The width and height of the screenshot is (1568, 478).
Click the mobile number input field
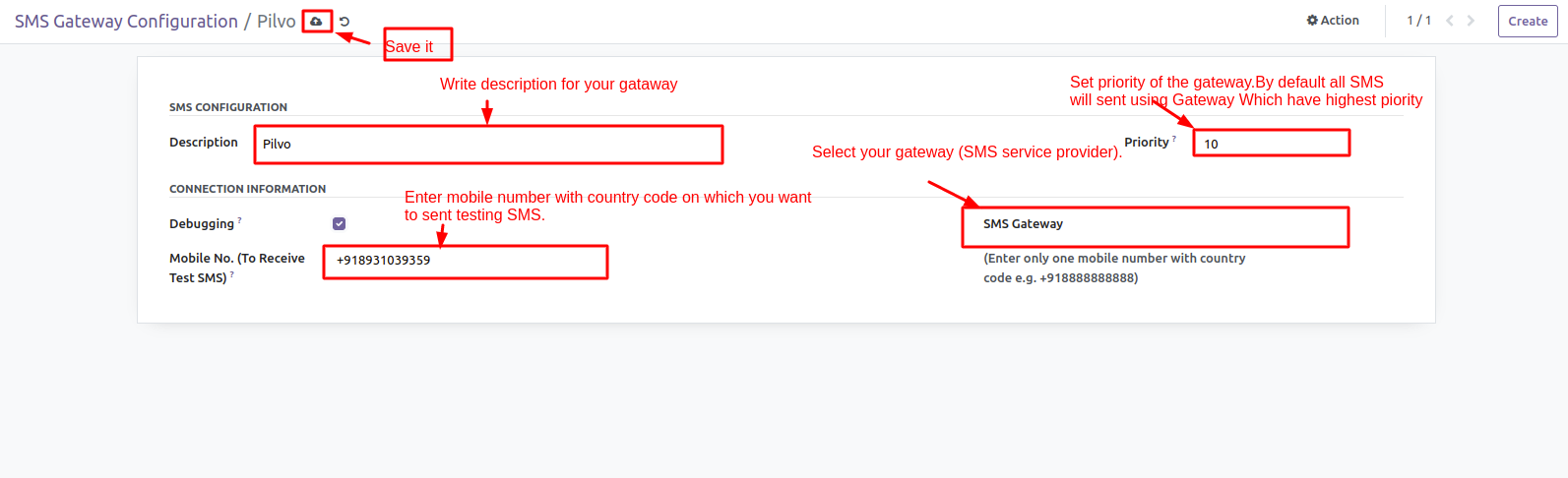coord(465,261)
